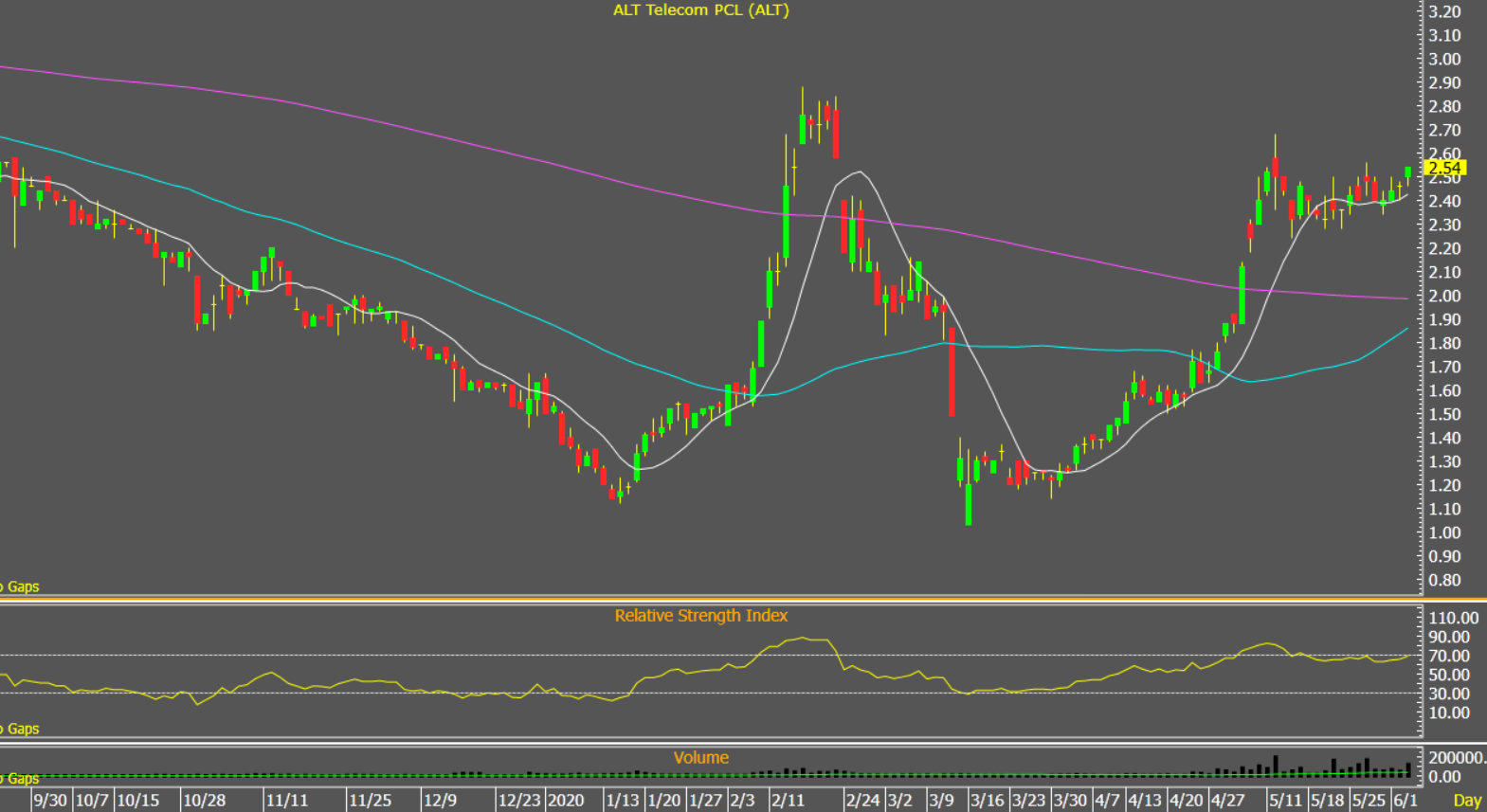Viewport: 1487px width, 812px height.
Task: Click the 30.00 RSI axis label
Action: [x=1450, y=694]
